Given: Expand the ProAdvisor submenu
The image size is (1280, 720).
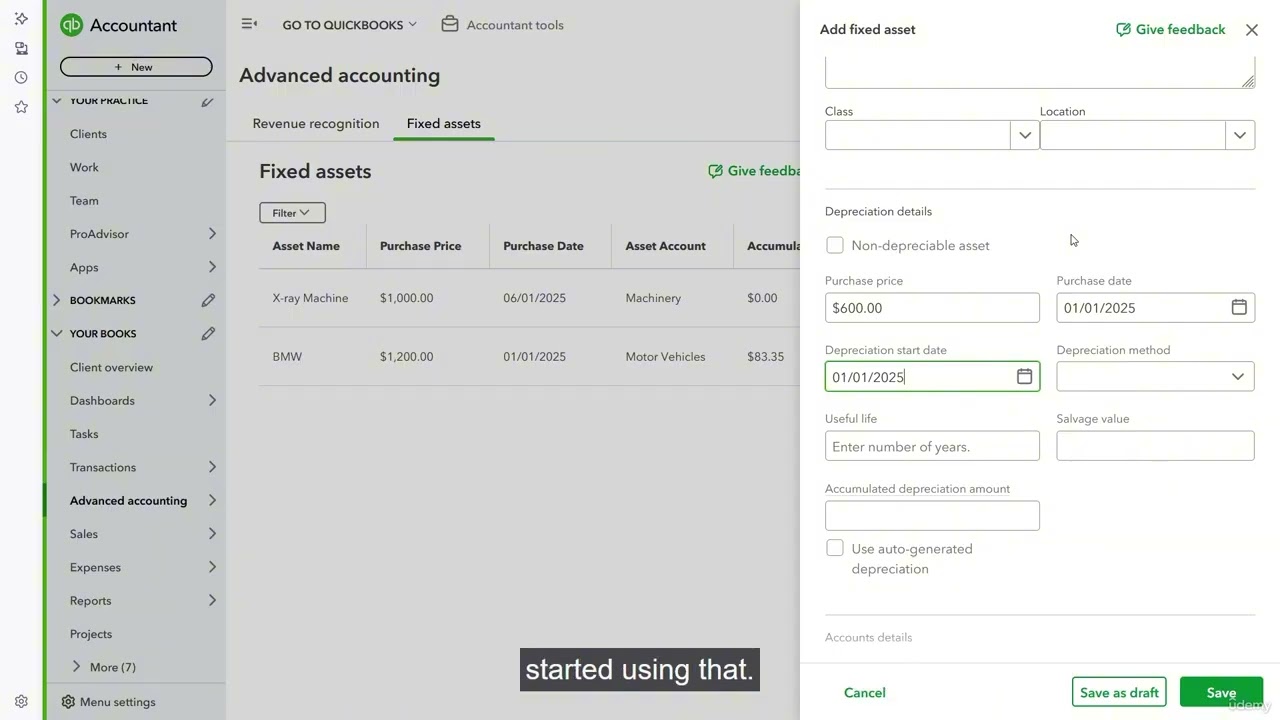Looking at the screenshot, I should point(212,234).
